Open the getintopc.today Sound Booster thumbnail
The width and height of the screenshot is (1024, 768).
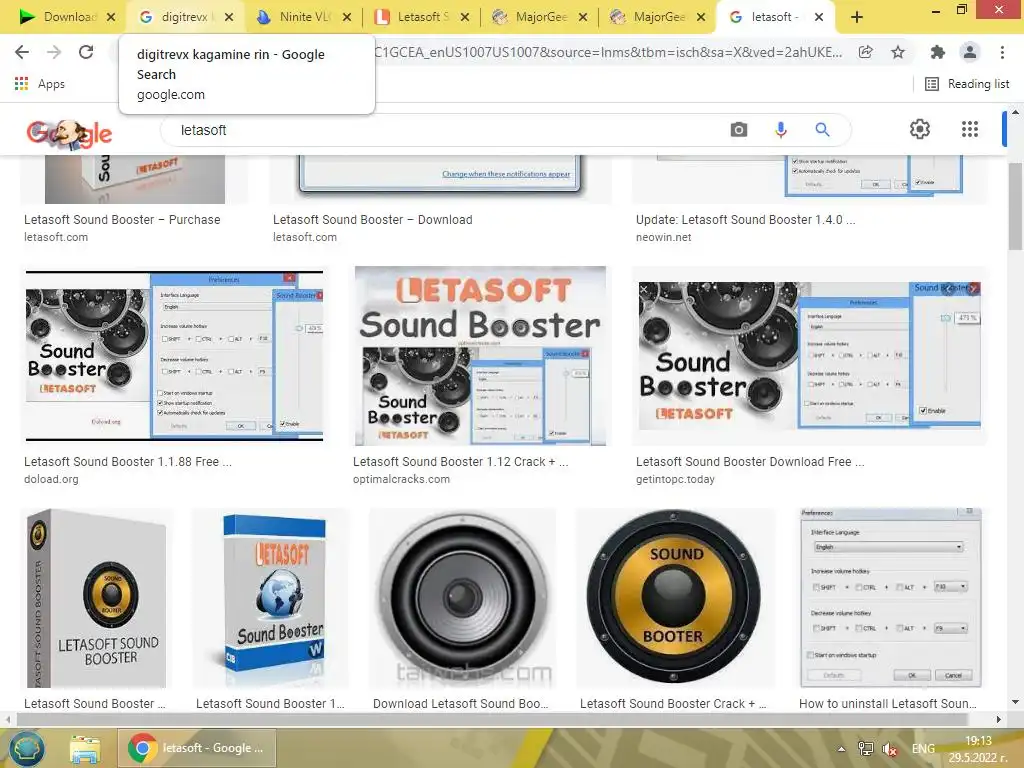click(x=809, y=356)
